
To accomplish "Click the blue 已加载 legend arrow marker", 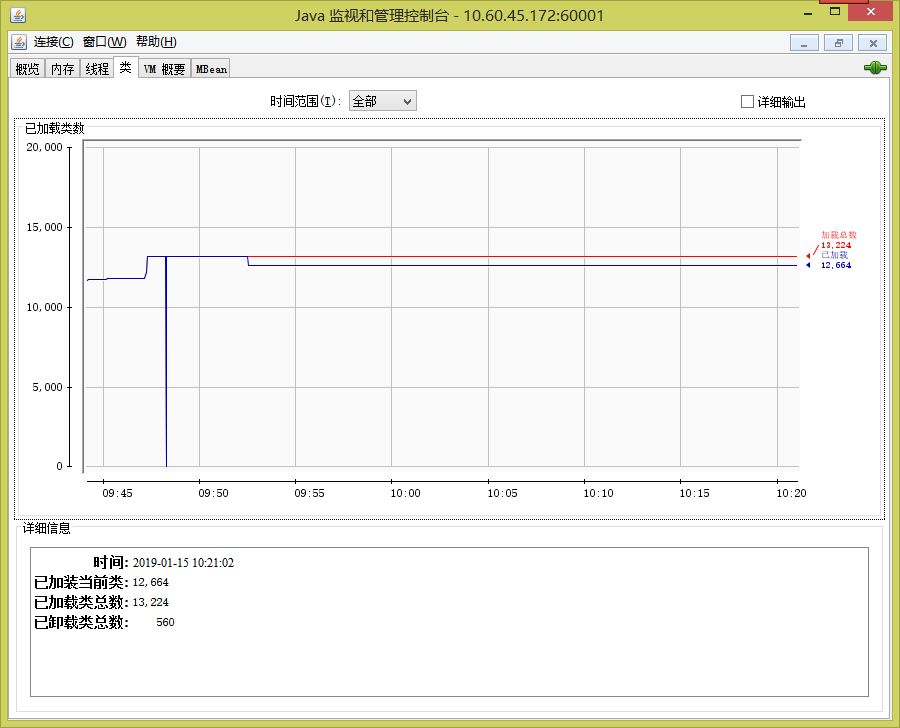I will (808, 265).
